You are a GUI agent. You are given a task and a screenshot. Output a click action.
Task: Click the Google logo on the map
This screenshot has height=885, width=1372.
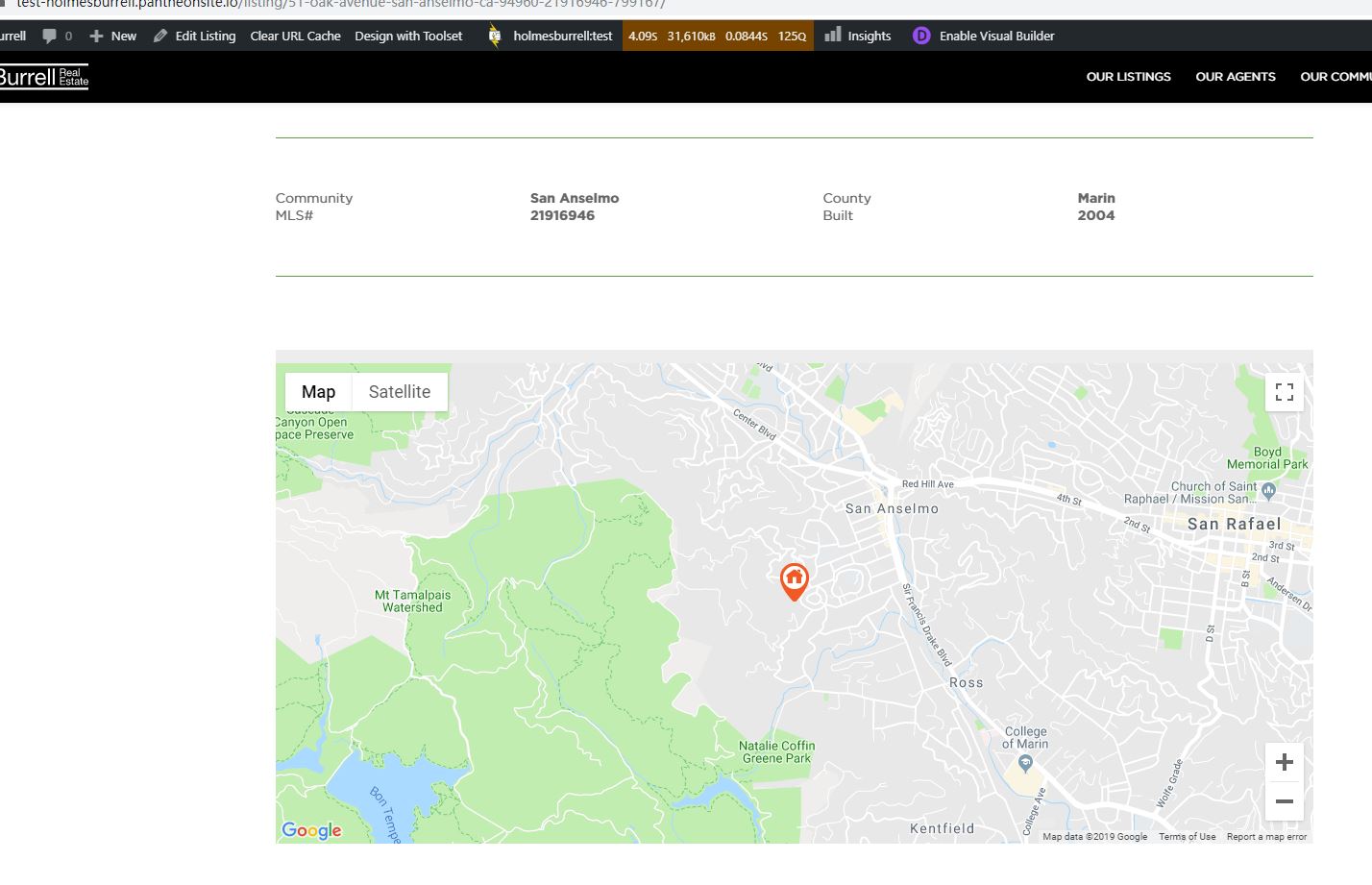(x=310, y=830)
